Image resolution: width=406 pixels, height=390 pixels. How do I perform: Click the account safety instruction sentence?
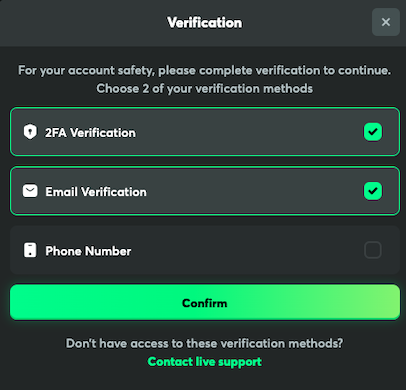[204, 71]
